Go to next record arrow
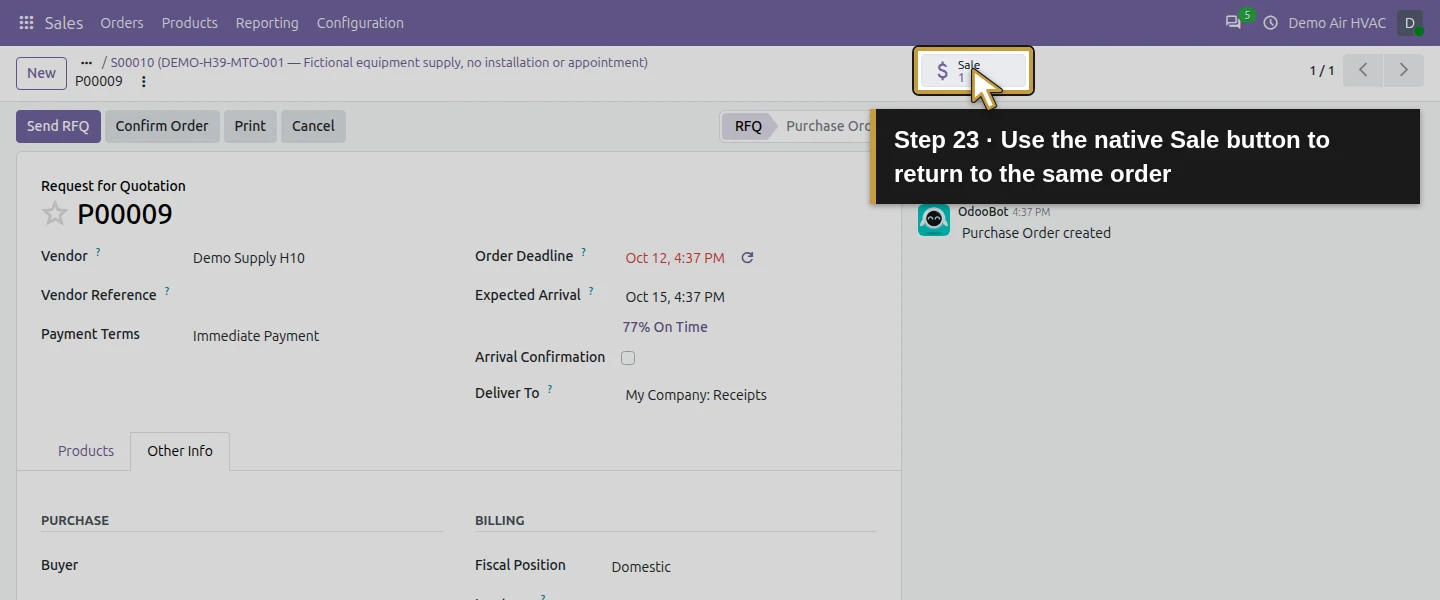 pos(1403,70)
